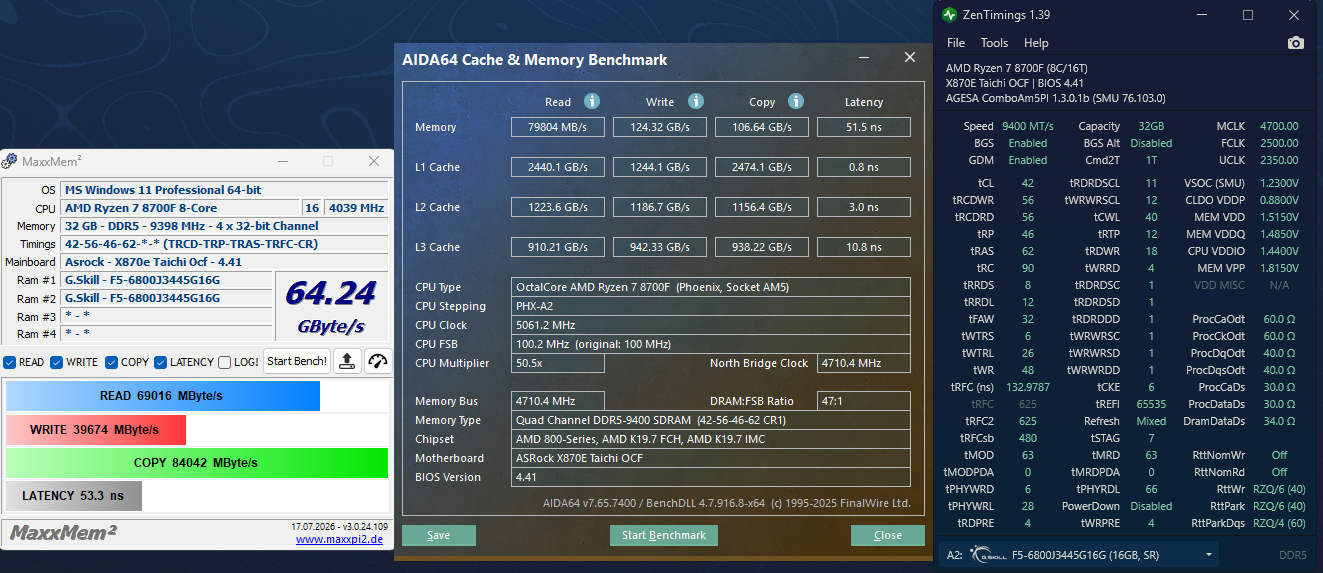Viewport: 1323px width, 573px height.
Task: Click the ZenTimings app title icon
Action: (949, 15)
